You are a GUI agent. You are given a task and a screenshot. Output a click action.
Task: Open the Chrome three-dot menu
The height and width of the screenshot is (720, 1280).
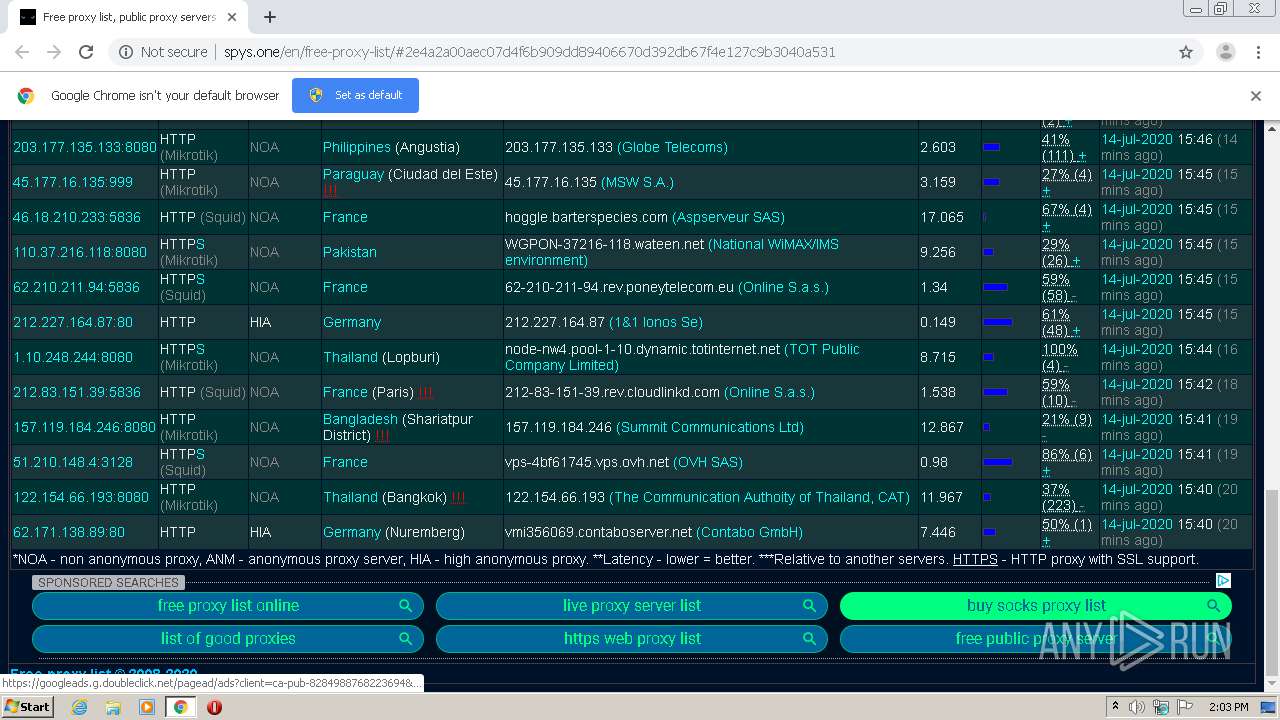[1257, 52]
